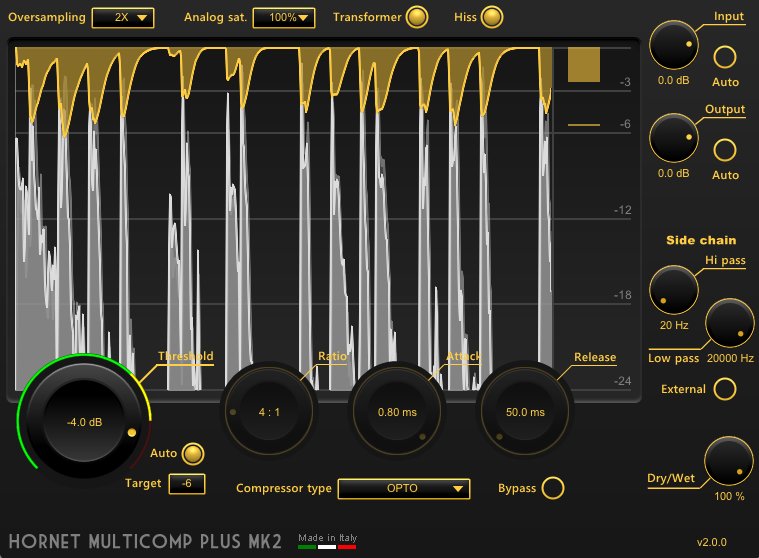759x558 pixels.
Task: Click the Input gain knob
Action: [x=673, y=45]
